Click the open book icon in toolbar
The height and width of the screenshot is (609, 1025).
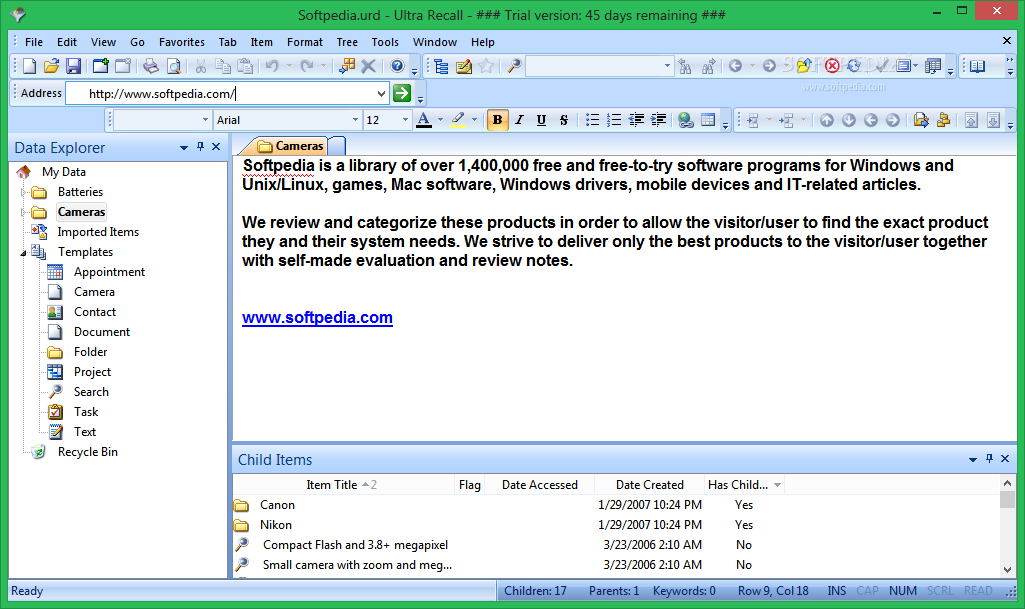click(977, 66)
